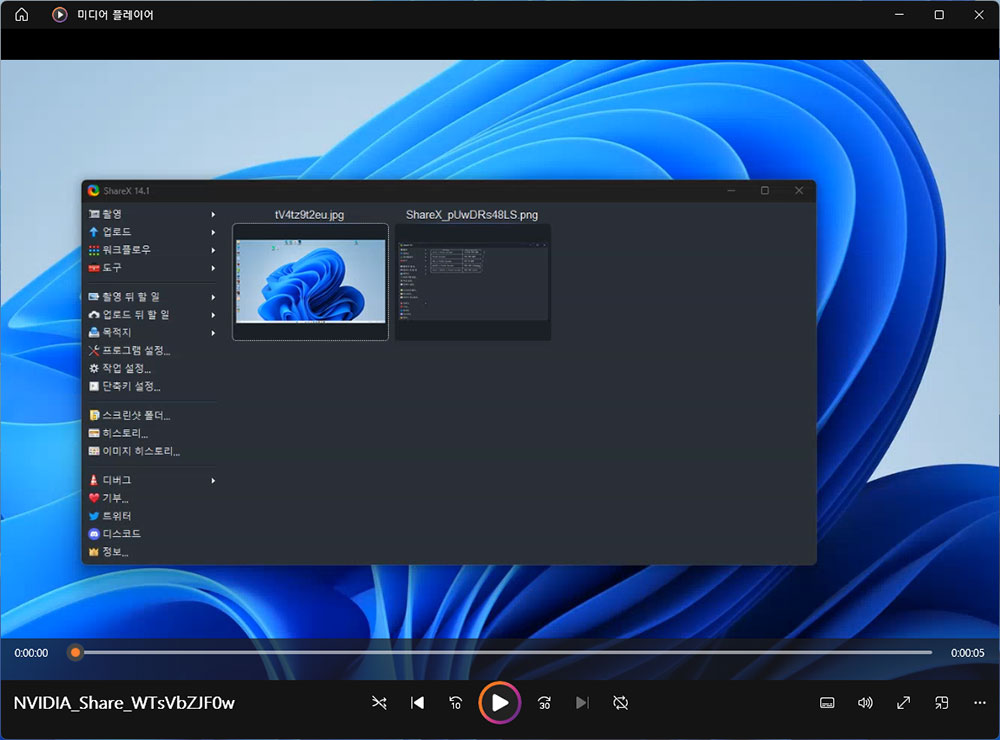Minimize the Media Player window
Viewport: 1000px width, 740px height.
[899, 15]
